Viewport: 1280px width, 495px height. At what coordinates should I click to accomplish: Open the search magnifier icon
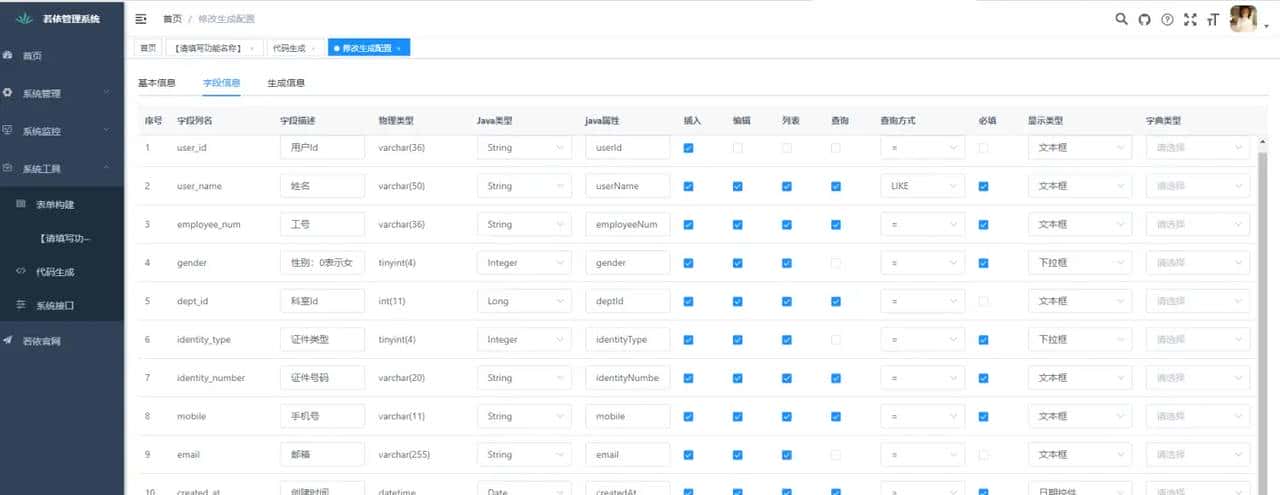[x=1122, y=19]
